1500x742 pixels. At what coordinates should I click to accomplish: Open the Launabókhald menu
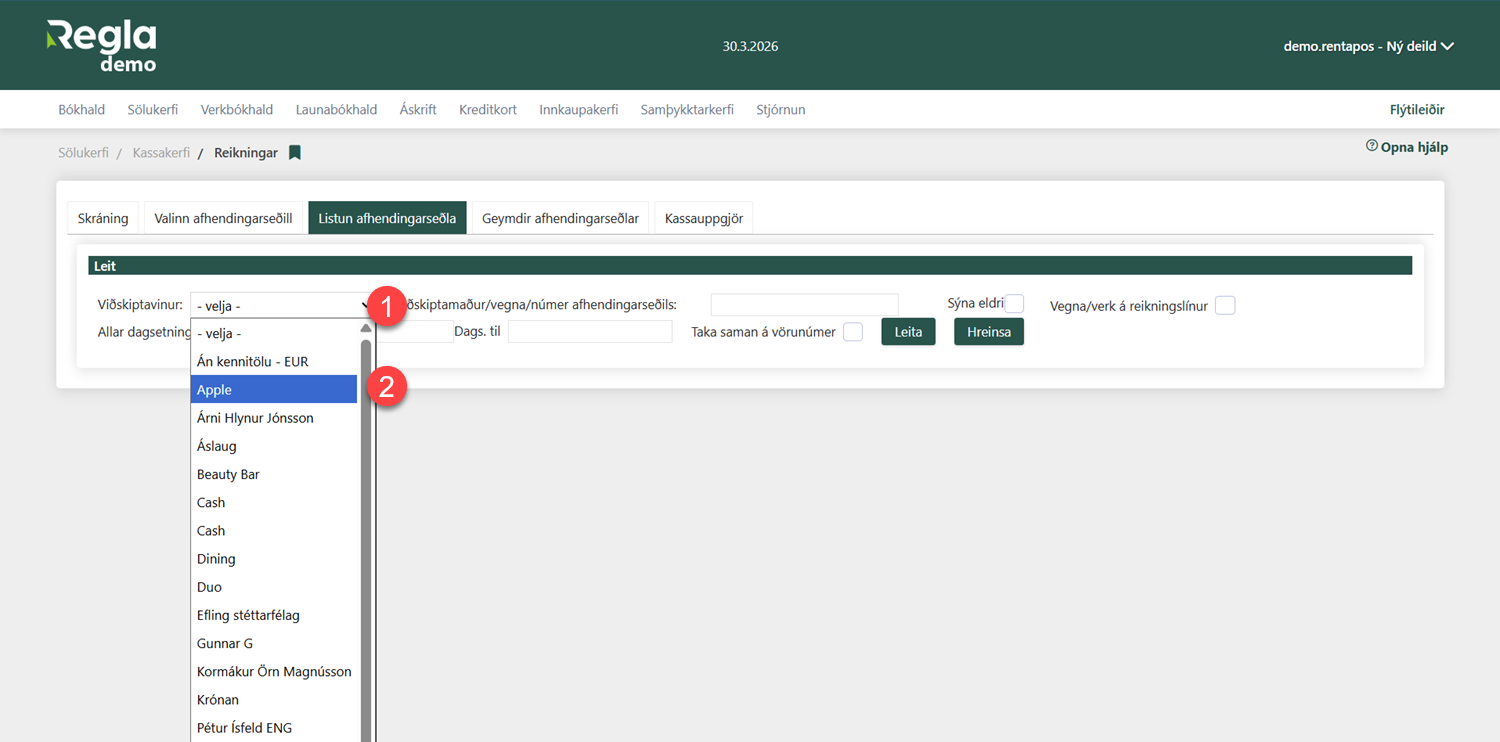click(336, 110)
